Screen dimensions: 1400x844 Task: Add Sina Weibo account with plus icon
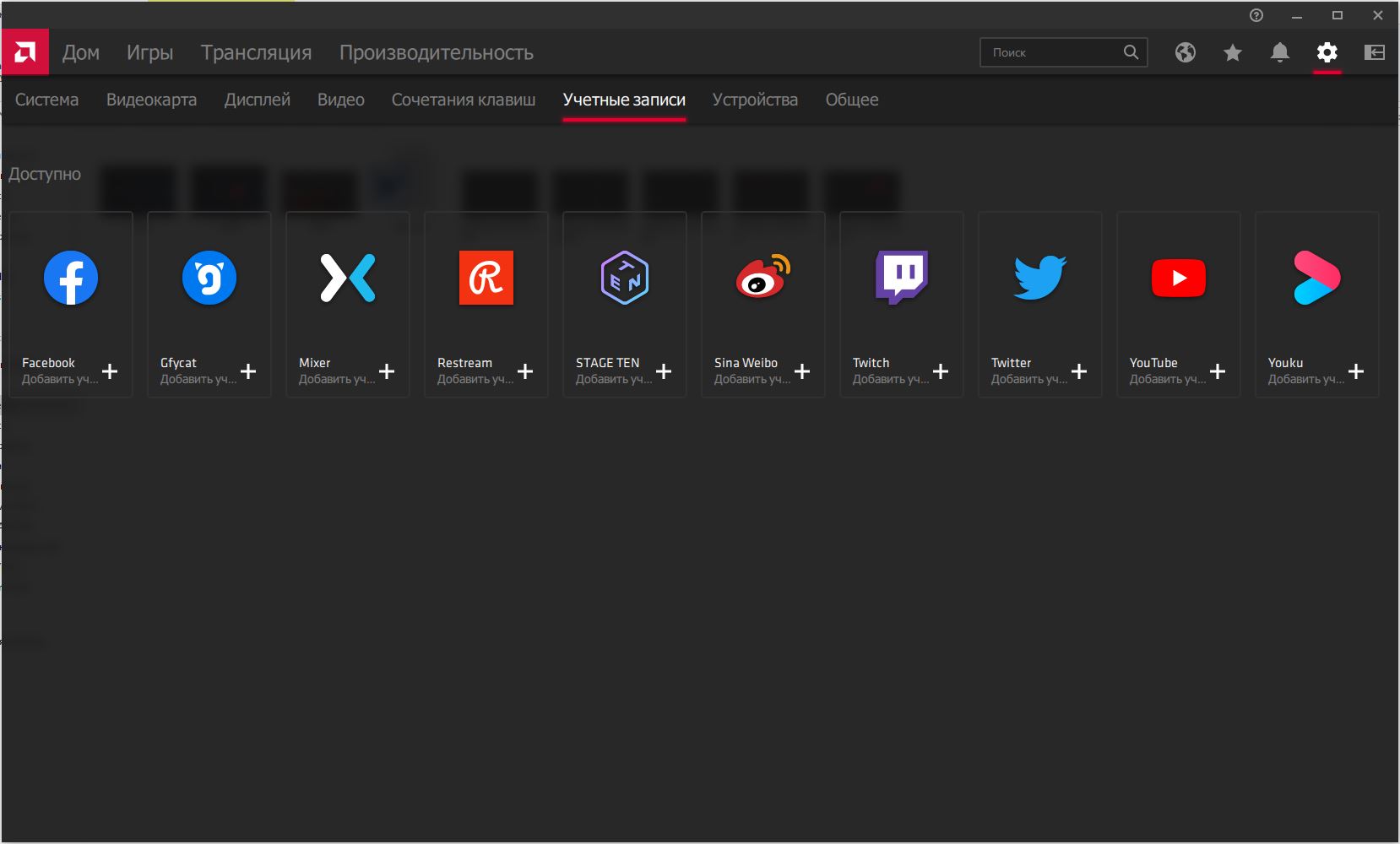[x=802, y=371]
